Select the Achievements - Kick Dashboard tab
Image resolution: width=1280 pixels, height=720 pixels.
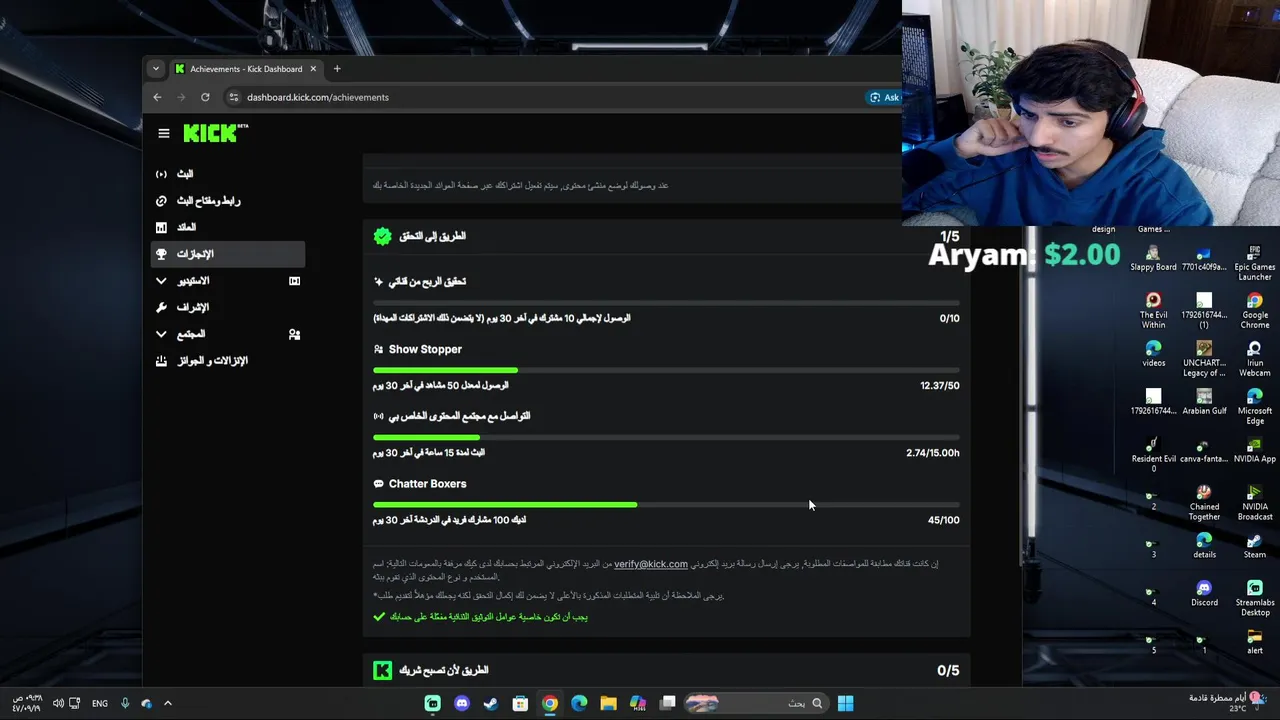pyautogui.click(x=245, y=69)
